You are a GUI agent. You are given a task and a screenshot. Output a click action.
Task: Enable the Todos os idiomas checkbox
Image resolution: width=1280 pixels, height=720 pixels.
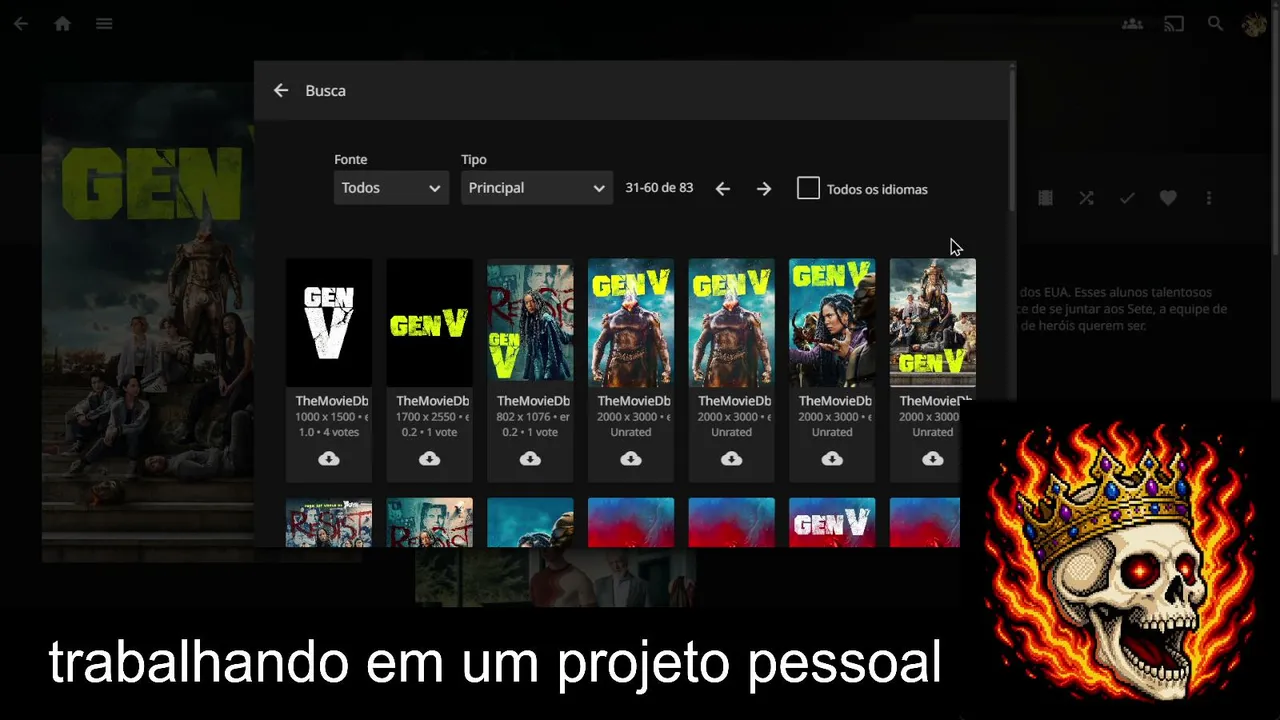(x=808, y=188)
